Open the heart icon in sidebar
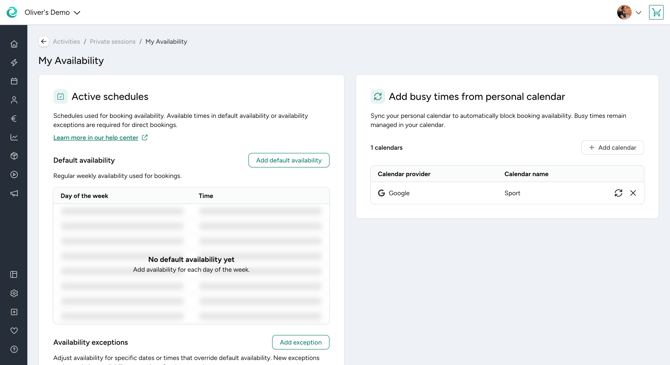Screen dimensions: 670x365 (14, 330)
